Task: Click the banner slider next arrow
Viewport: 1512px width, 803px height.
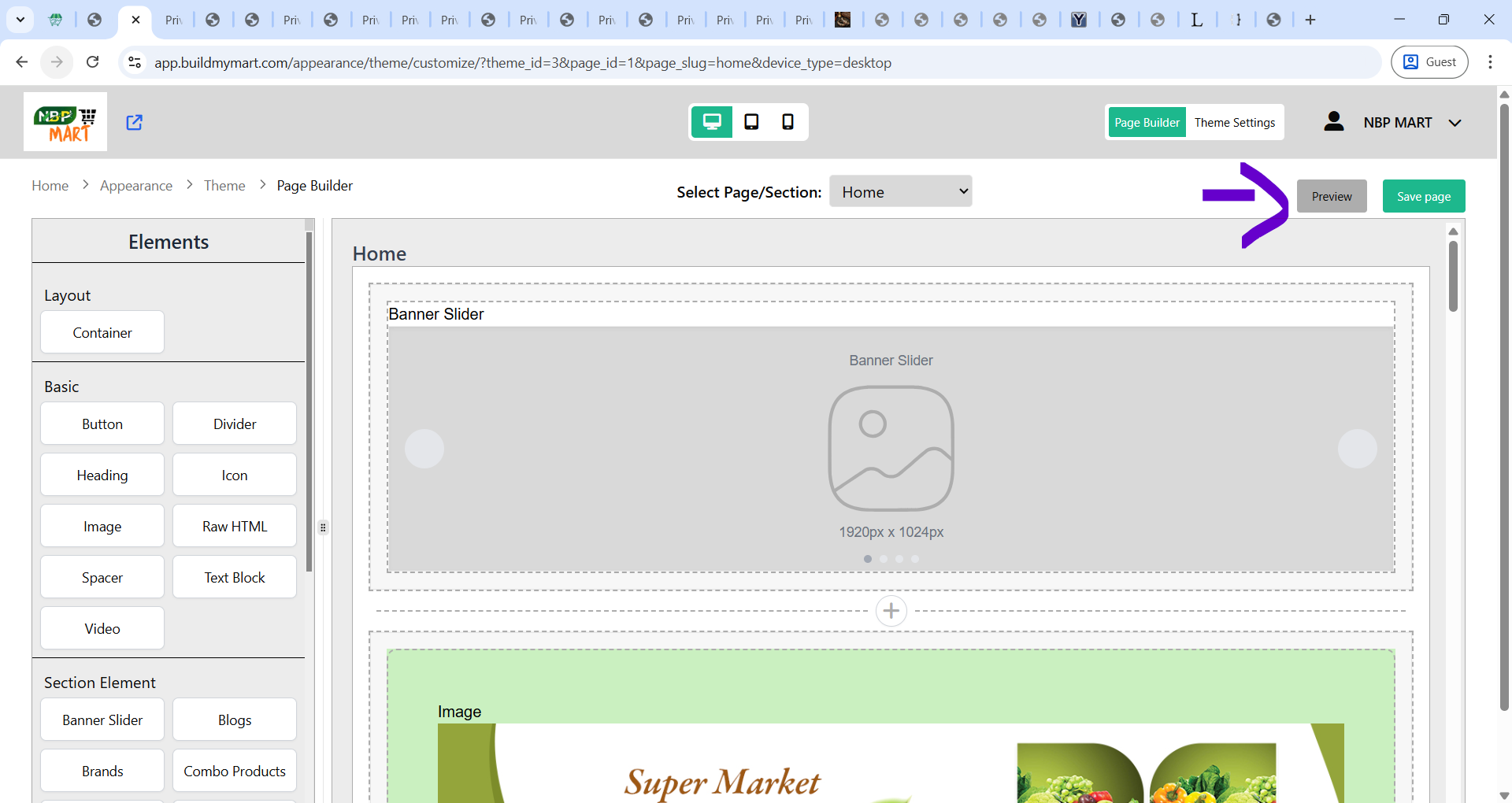Action: tap(1358, 449)
